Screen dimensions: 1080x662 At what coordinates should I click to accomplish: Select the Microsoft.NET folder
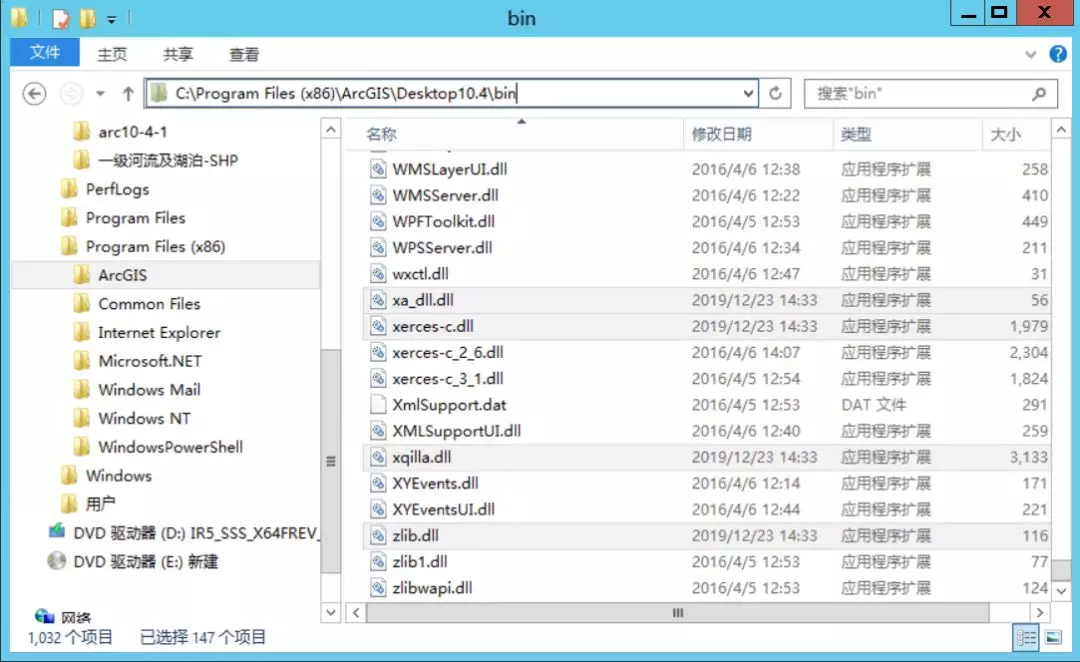(137, 361)
